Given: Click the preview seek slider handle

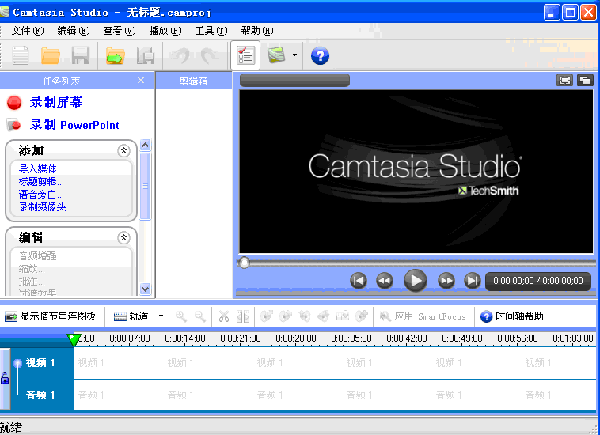Looking at the screenshot, I should pyautogui.click(x=243, y=263).
